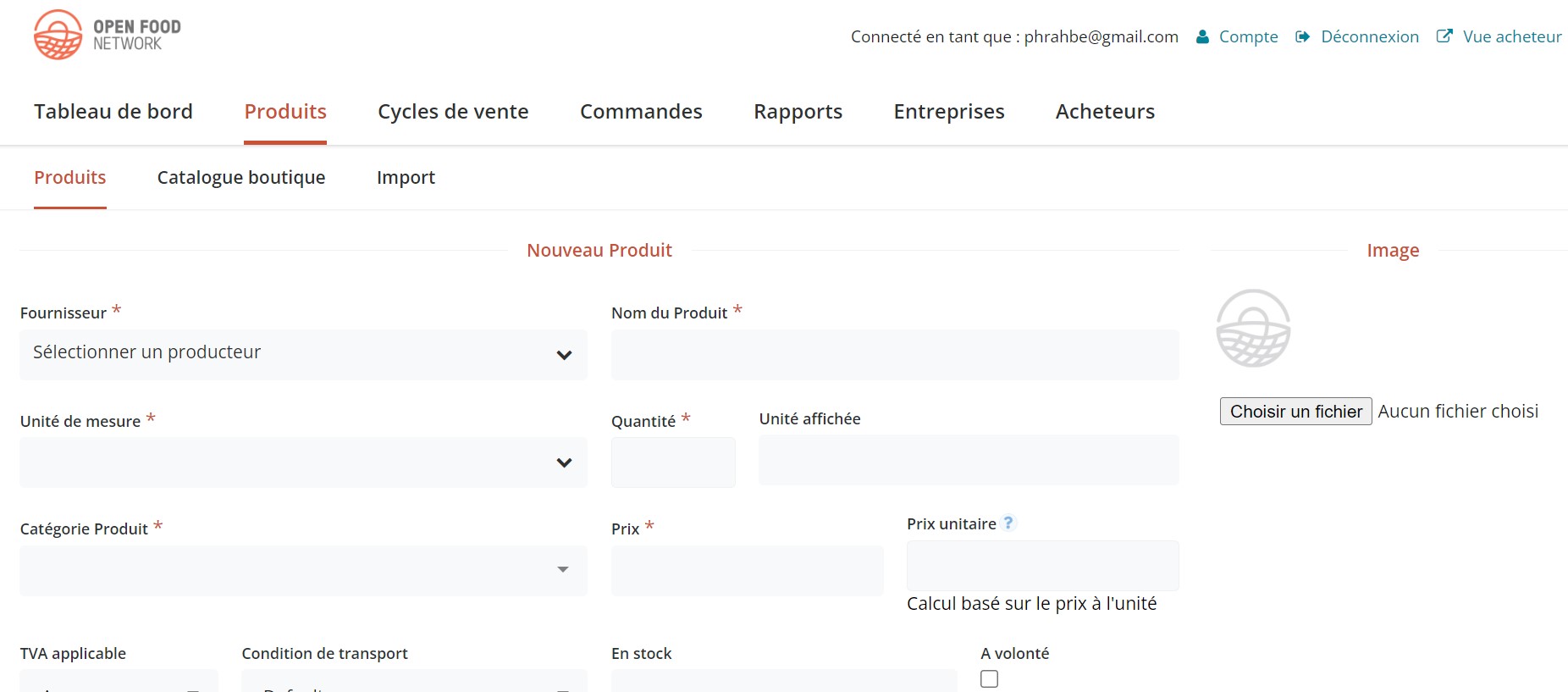Viewport: 1568px width, 692px height.
Task: Switch to Catalogue boutique tab
Action: [241, 178]
